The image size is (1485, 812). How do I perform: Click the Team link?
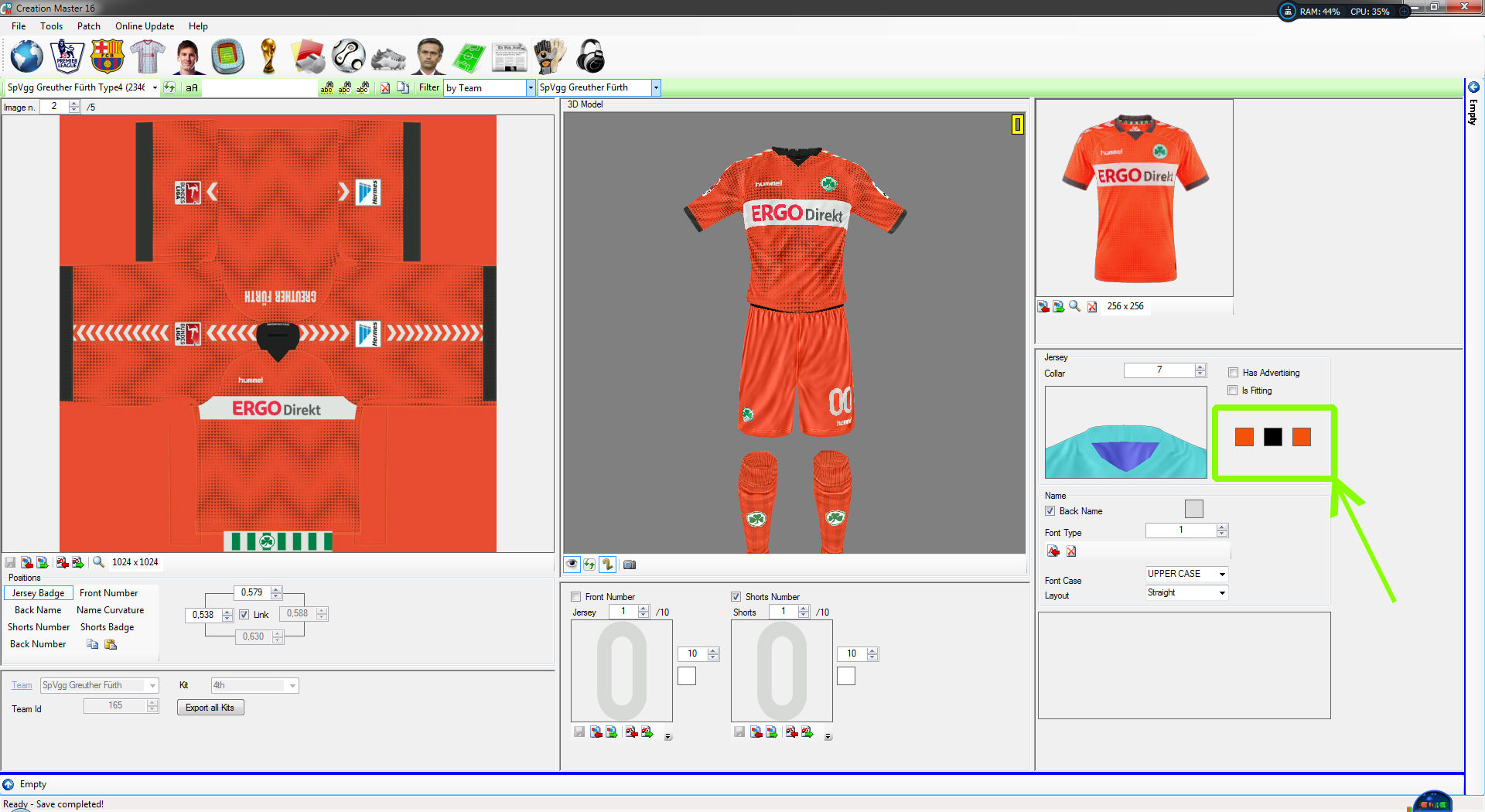(22, 685)
